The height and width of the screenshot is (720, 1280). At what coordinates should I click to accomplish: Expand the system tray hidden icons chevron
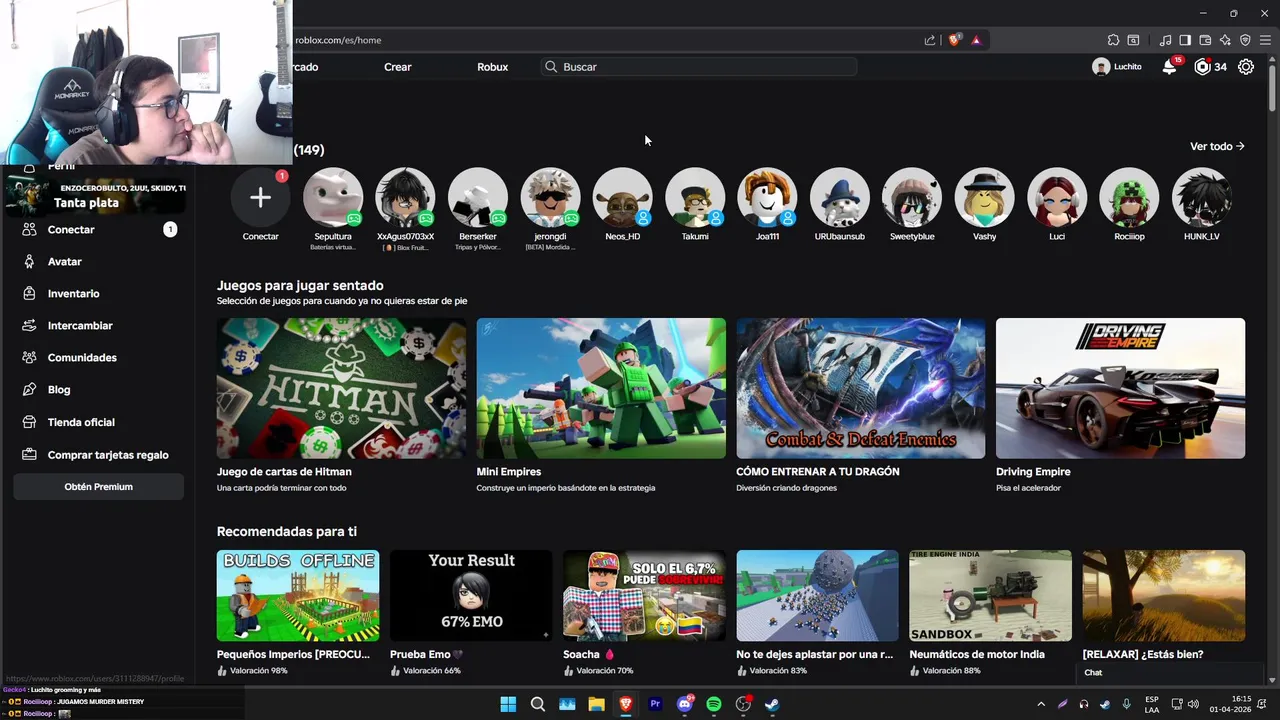click(x=1041, y=704)
